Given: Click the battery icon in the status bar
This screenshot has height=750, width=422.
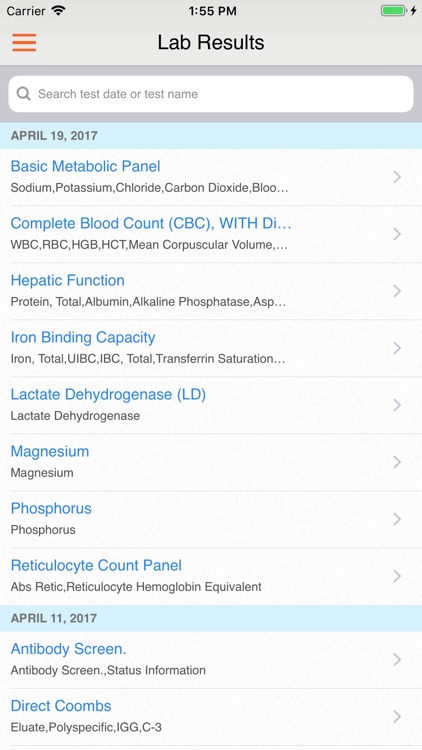Looking at the screenshot, I should tap(394, 11).
